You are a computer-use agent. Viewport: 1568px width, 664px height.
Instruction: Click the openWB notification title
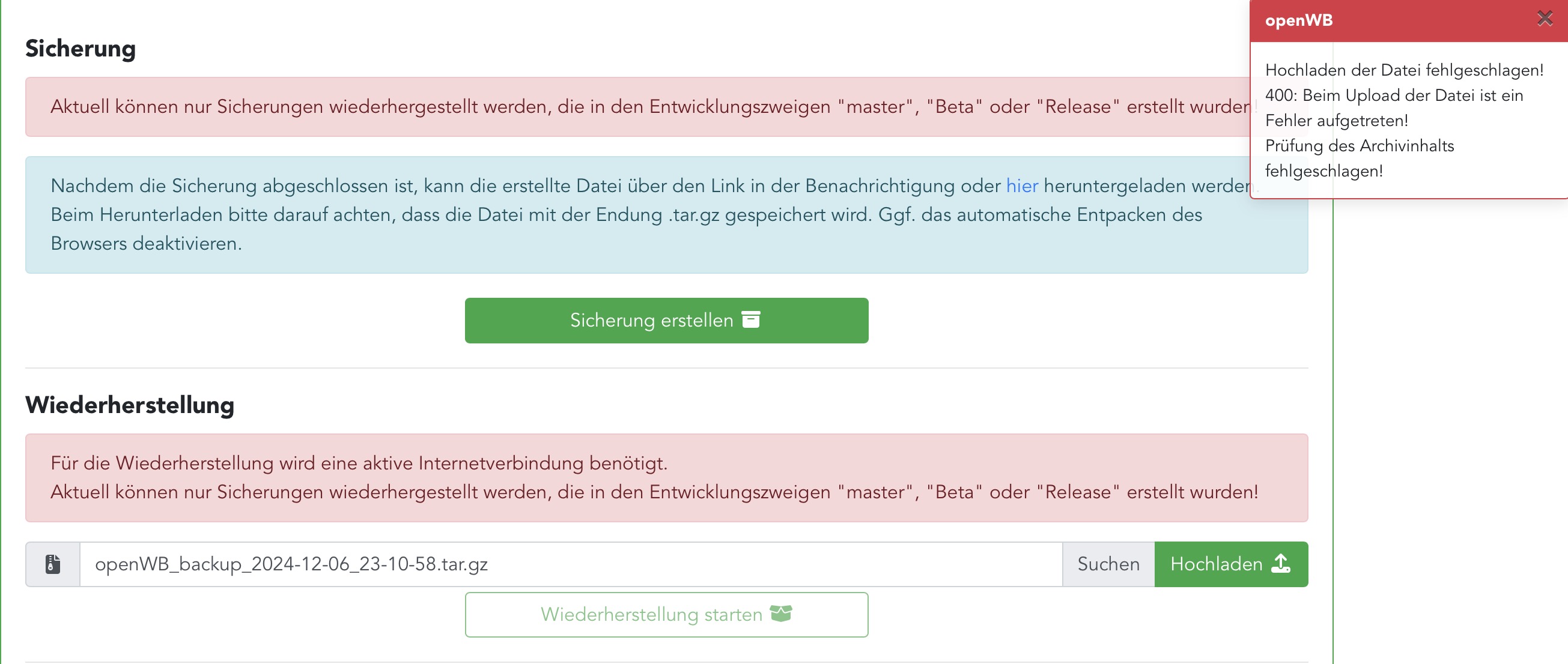coord(1298,20)
